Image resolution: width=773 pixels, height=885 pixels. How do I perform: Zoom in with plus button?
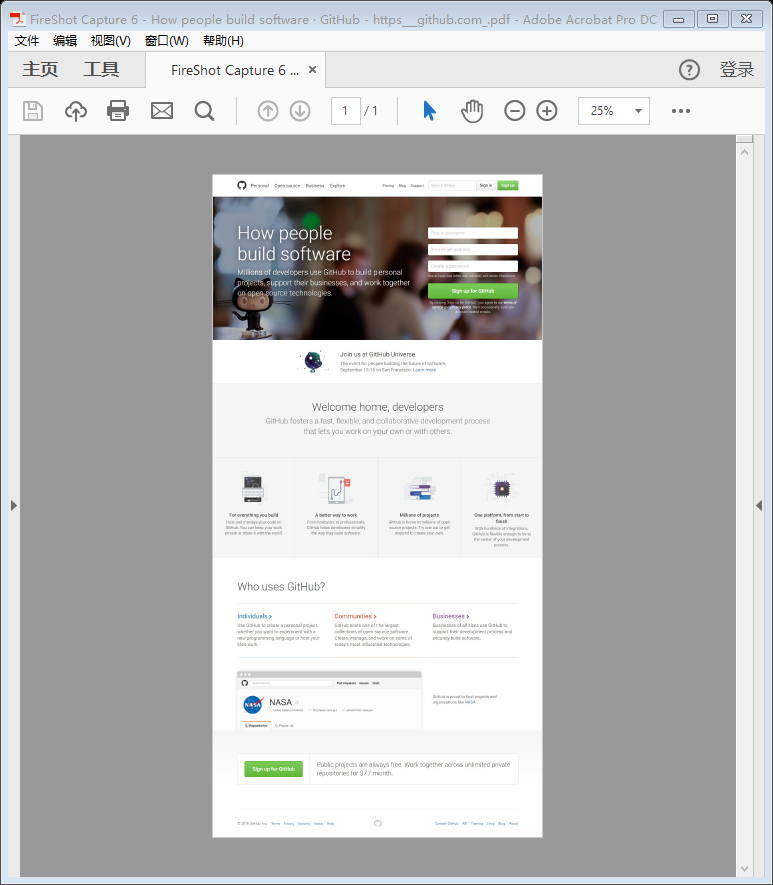coord(547,111)
